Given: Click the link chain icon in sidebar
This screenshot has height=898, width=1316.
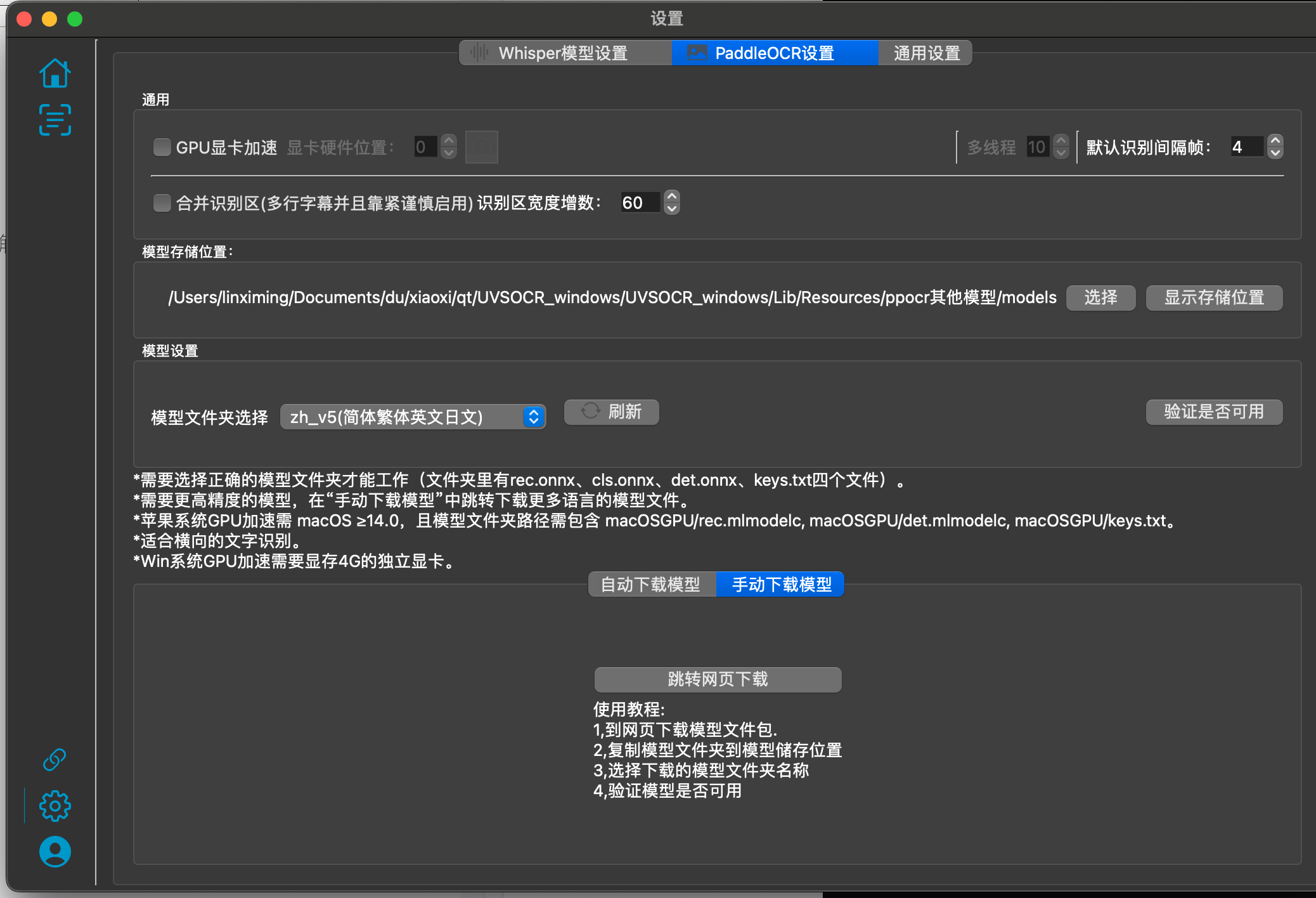Looking at the screenshot, I should pos(55,759).
